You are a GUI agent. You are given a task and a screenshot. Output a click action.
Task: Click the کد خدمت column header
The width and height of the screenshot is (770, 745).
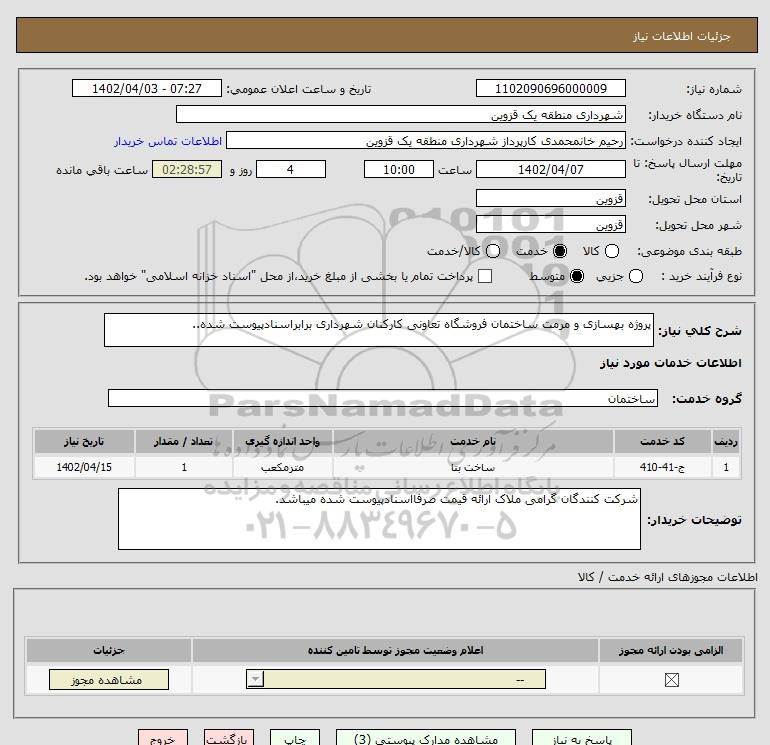662,441
